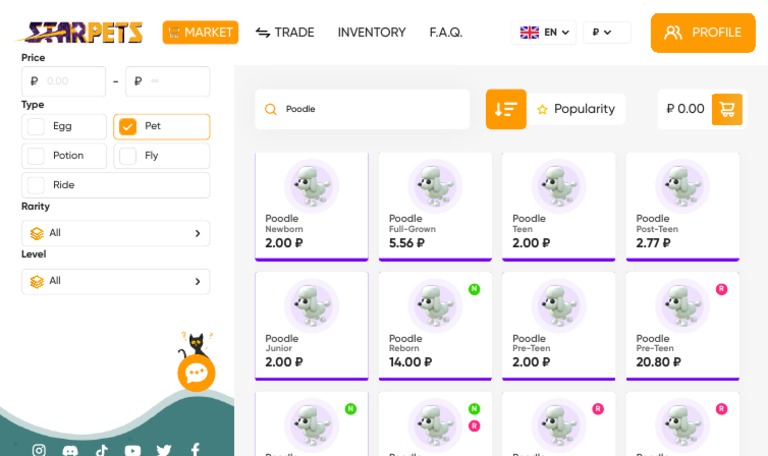Go to the Trade page
768x456 pixels.
pos(285,32)
